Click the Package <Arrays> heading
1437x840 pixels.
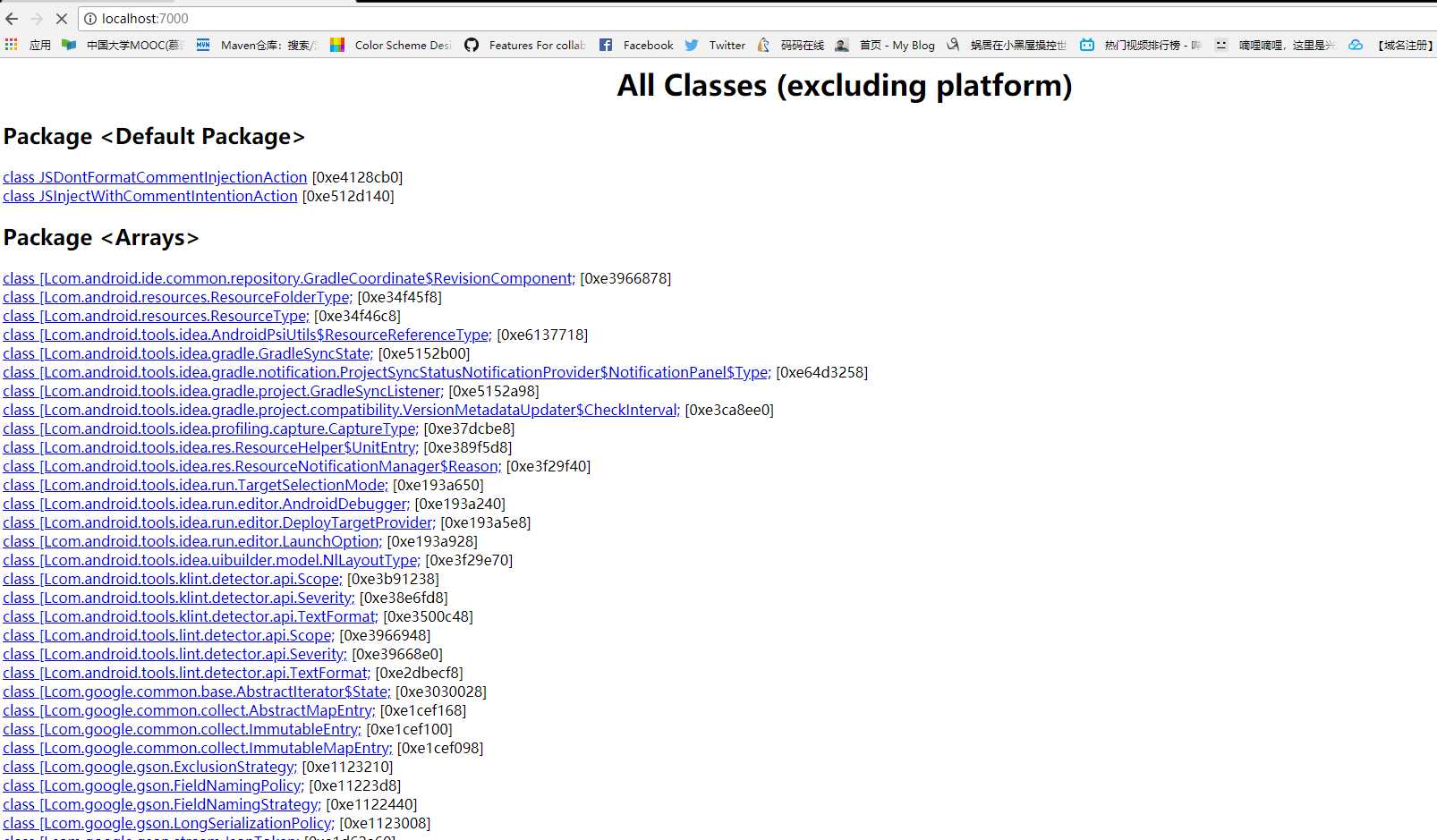101,237
